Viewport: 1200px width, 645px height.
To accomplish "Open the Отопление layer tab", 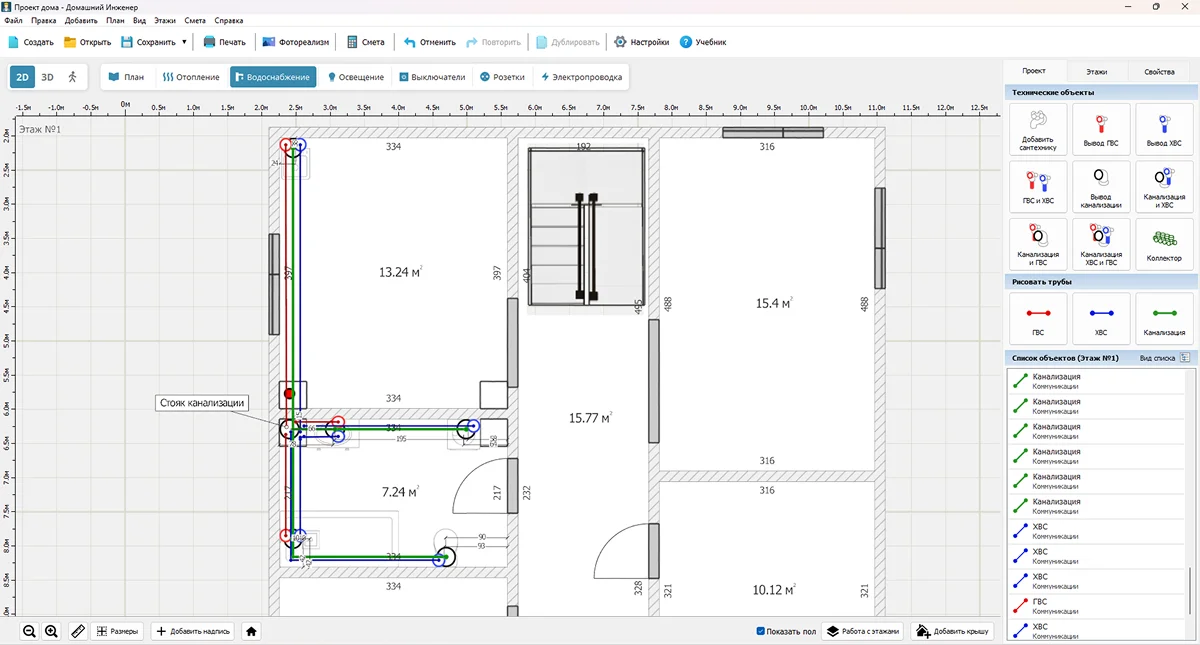I will point(190,77).
